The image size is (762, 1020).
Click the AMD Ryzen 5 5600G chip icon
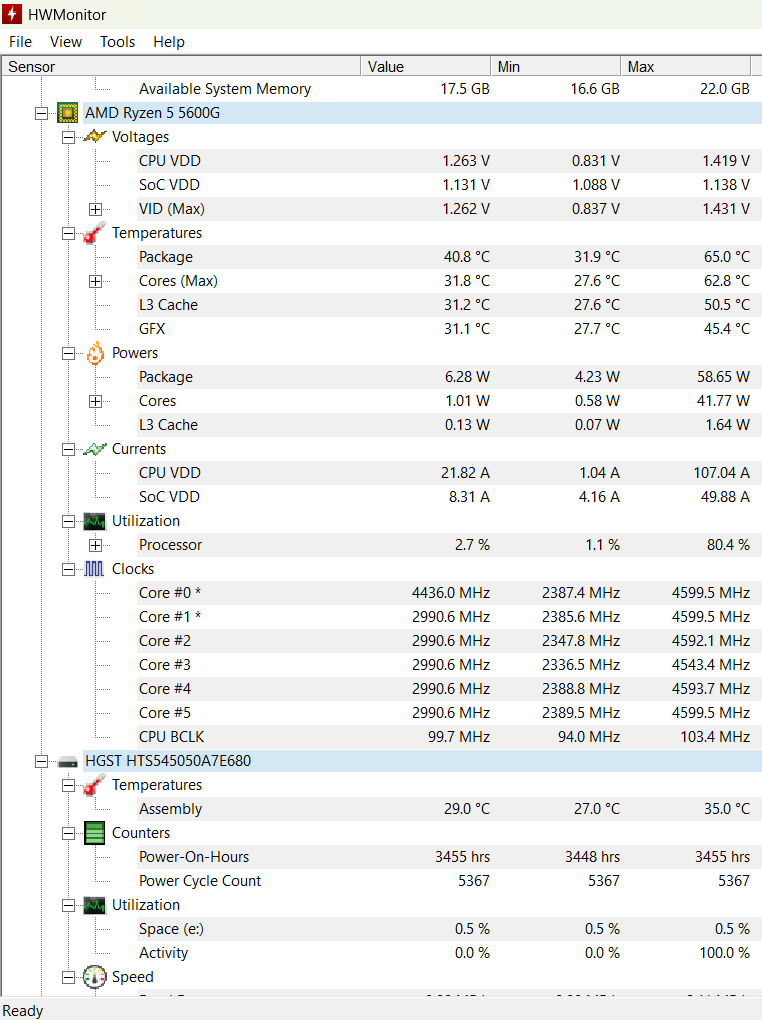click(x=68, y=113)
